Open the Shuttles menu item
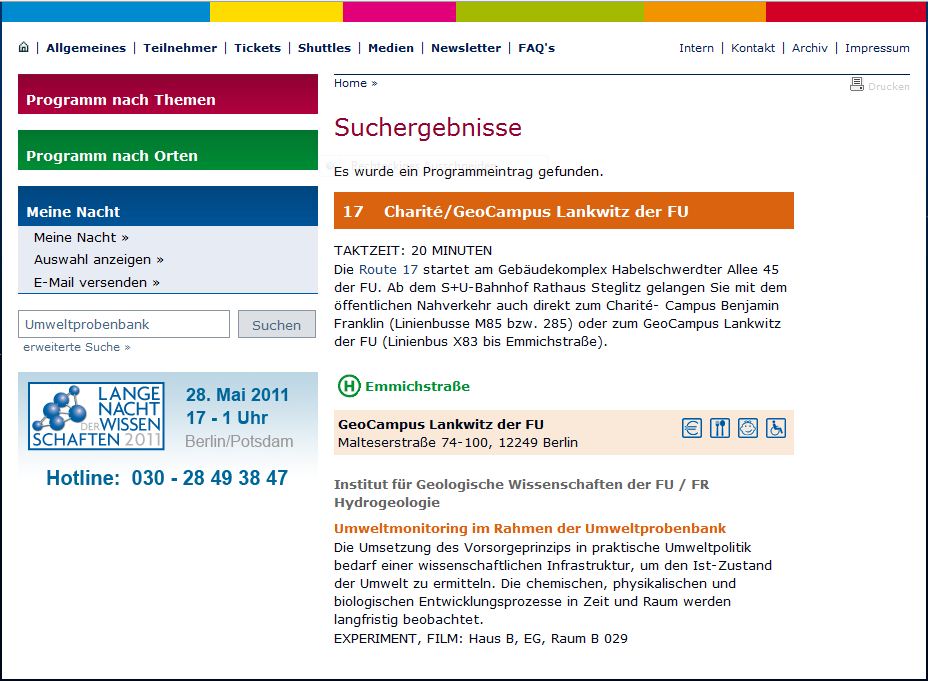 pos(324,48)
